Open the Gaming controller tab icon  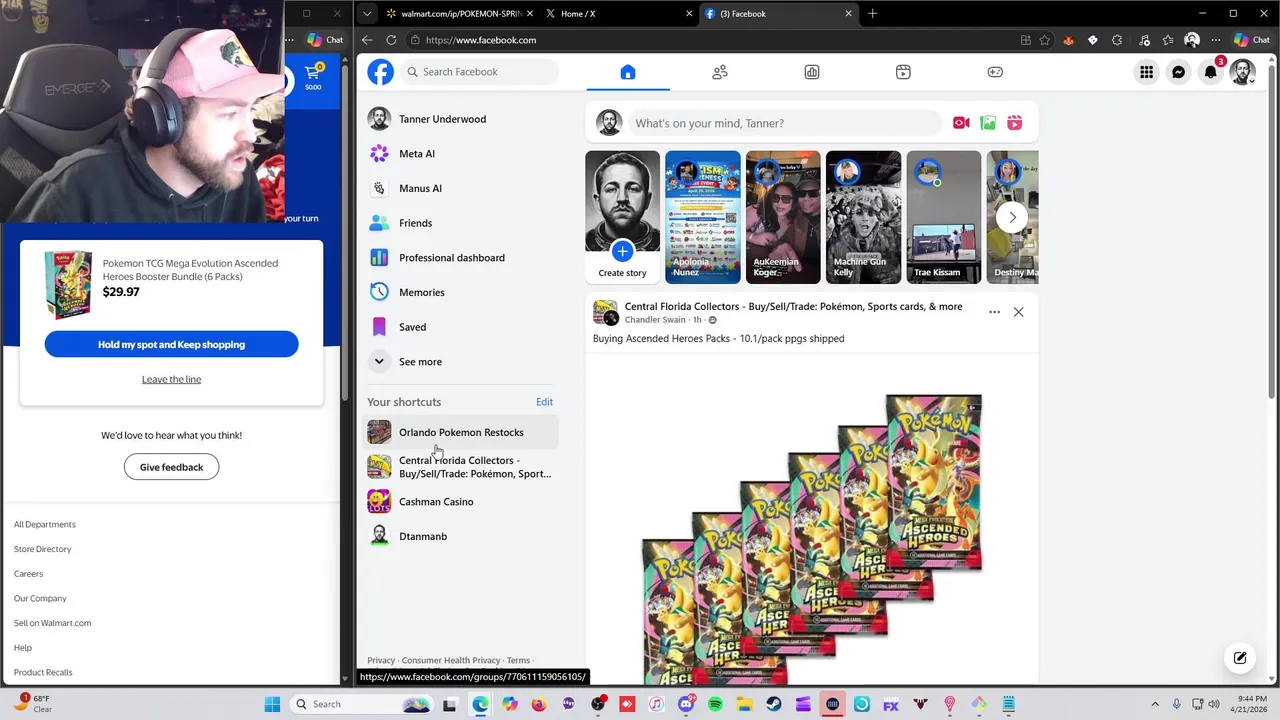[x=995, y=72]
